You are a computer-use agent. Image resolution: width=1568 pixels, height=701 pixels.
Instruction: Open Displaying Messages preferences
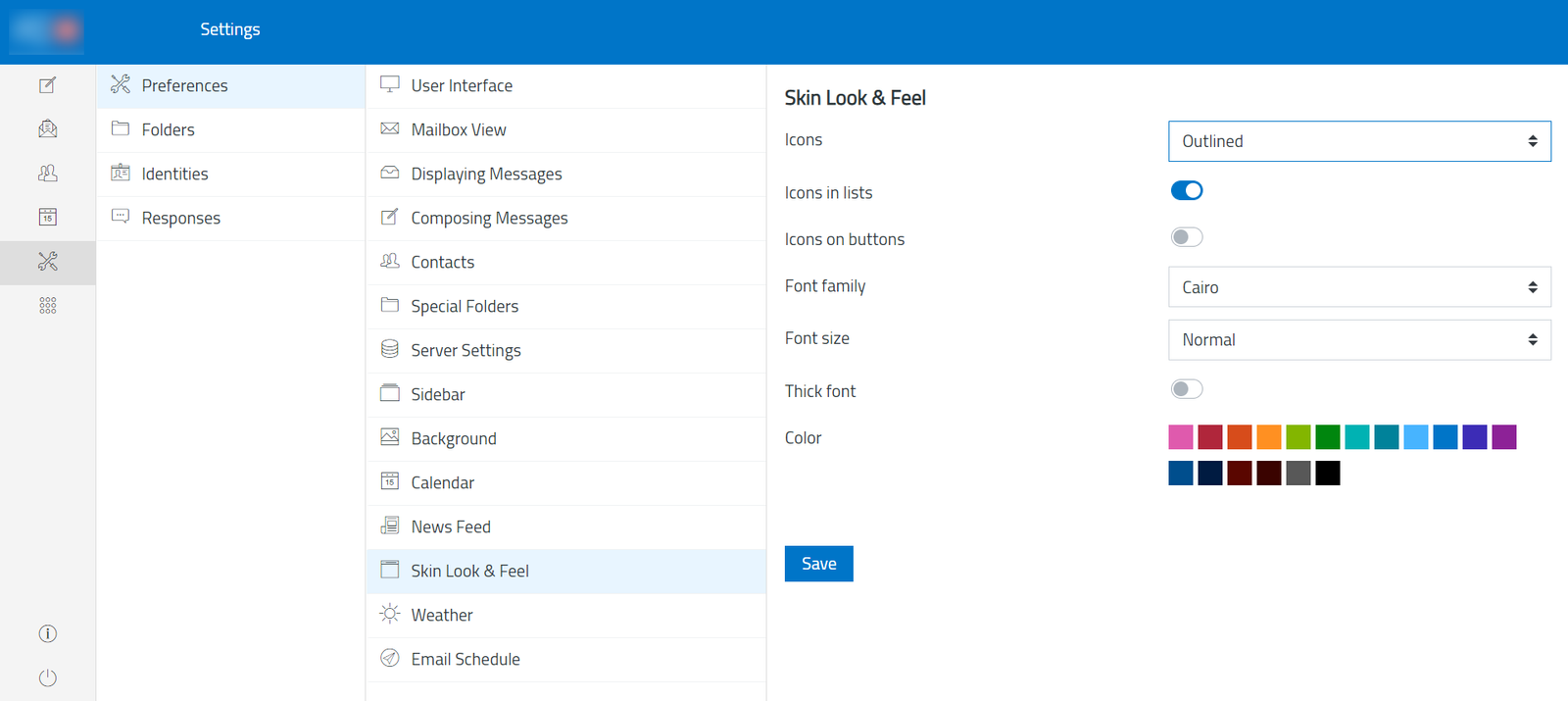[565, 175]
